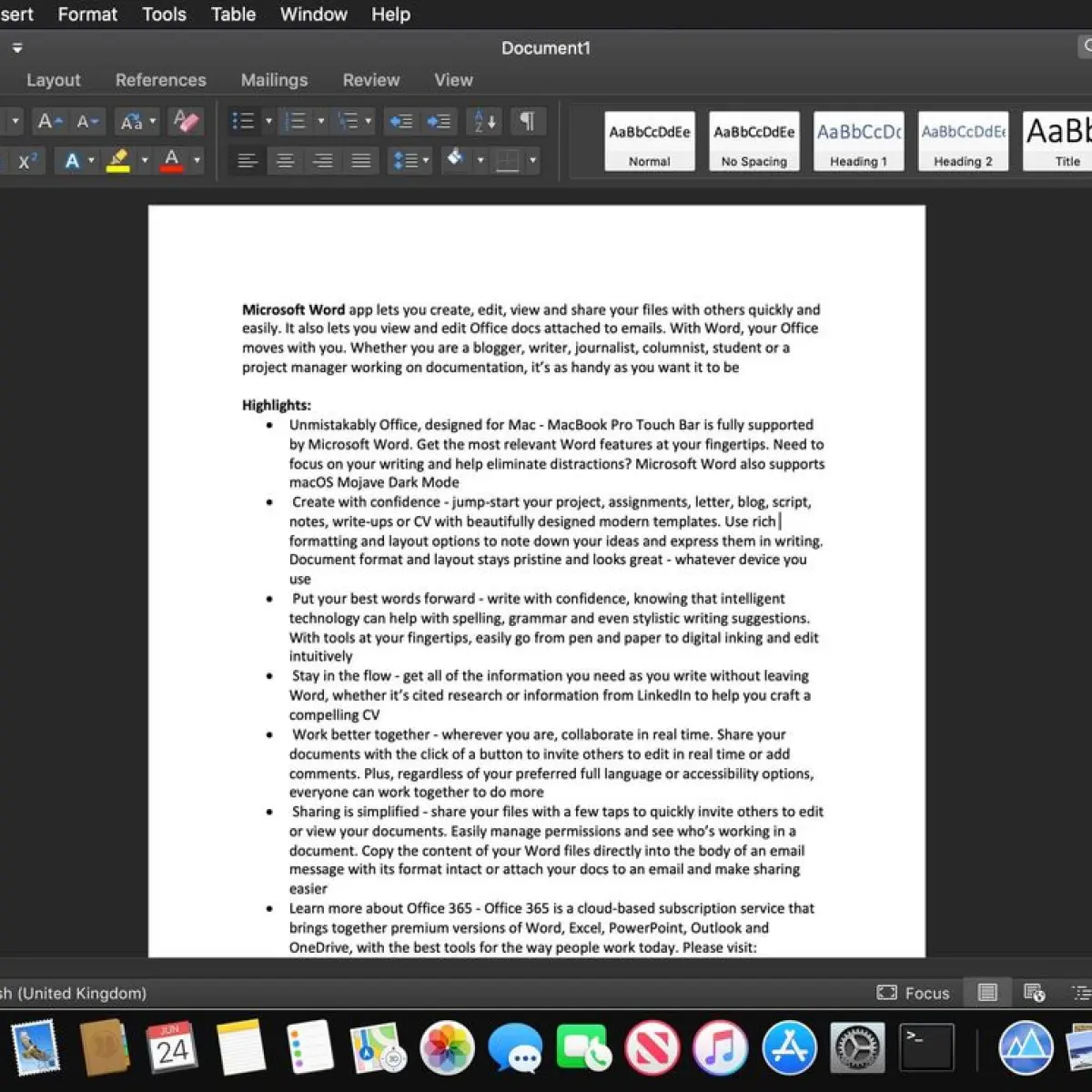Decrease paragraph indent

pyautogui.click(x=400, y=121)
